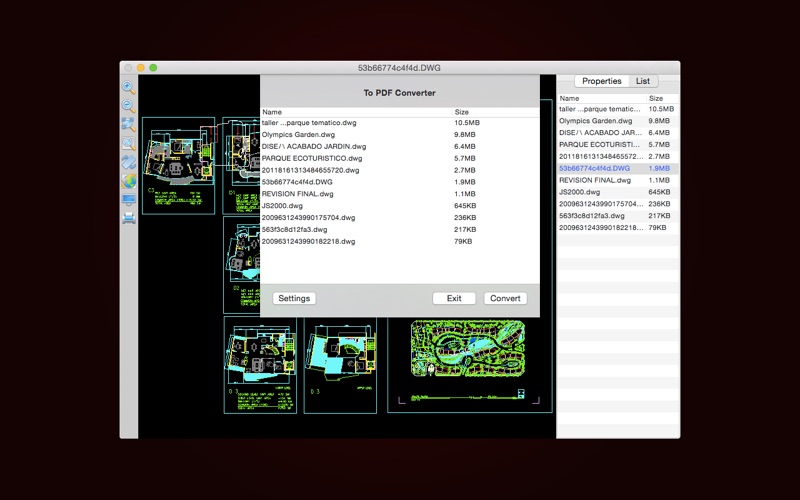Click the yellow minimize window button
The image size is (800, 500).
[x=141, y=68]
